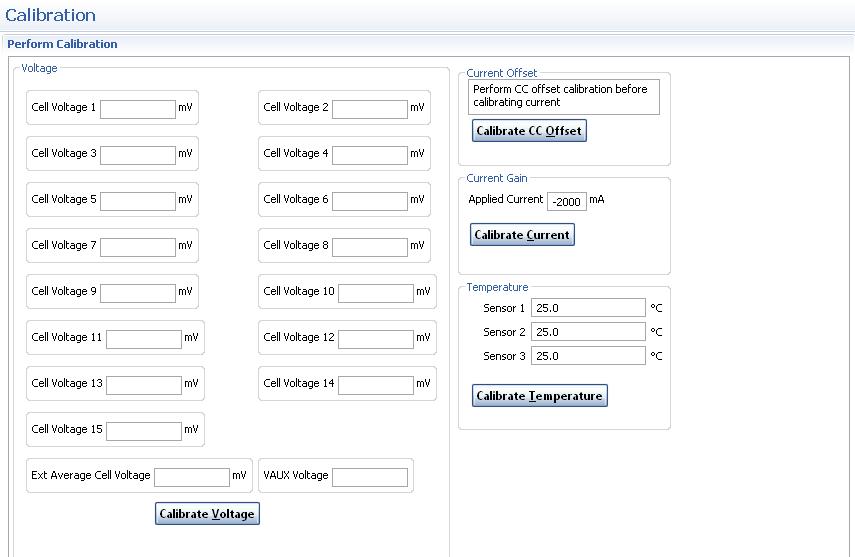855x557 pixels.
Task: Select the Cell Voltage 11 input
Action: tap(144, 338)
